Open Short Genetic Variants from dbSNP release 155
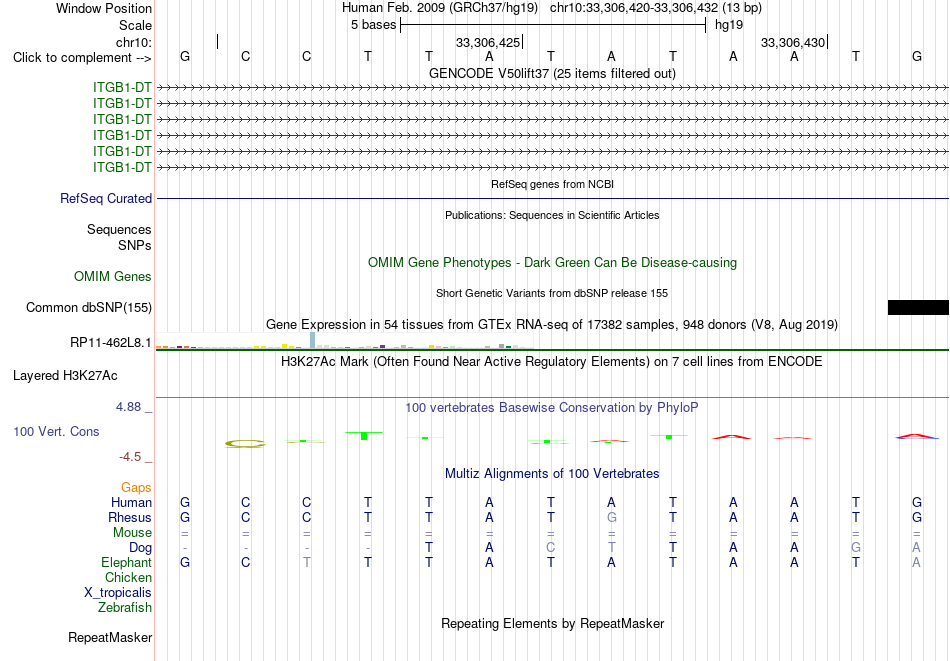This screenshot has width=950, height=661. tap(552, 293)
